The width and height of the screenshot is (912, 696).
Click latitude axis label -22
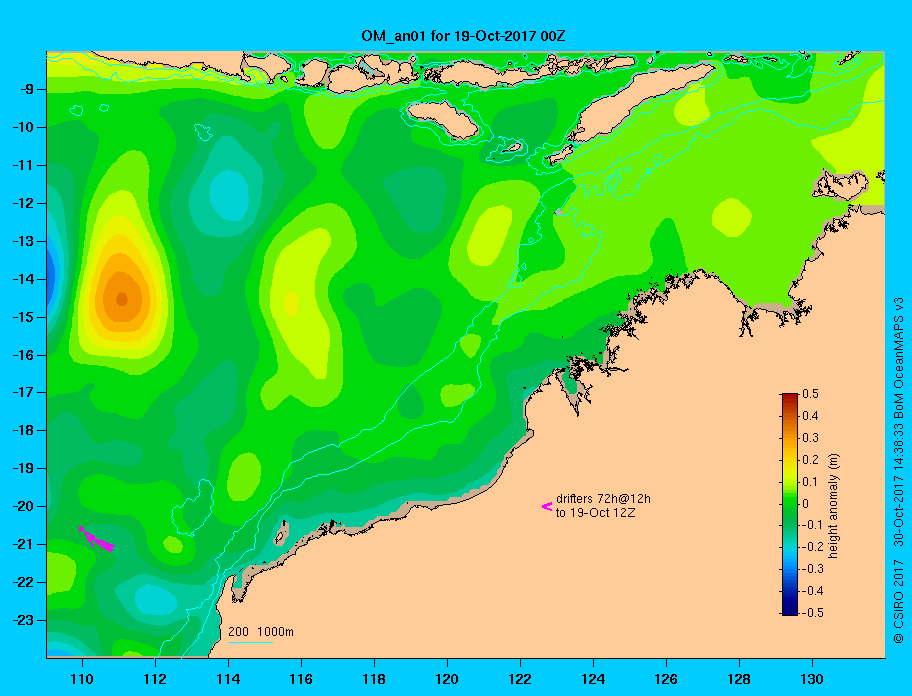23,582
